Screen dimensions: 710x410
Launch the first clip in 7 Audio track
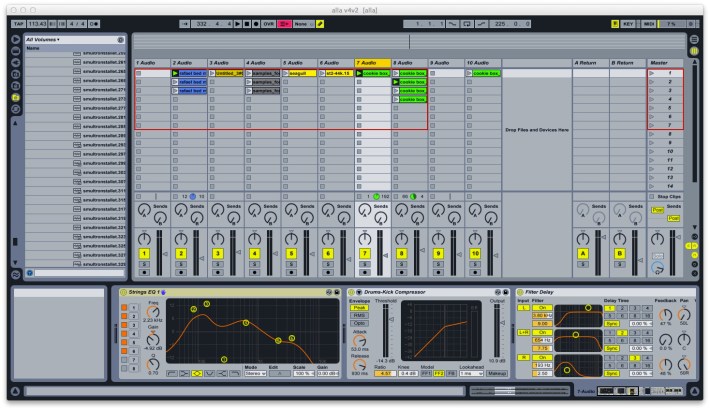[358, 73]
